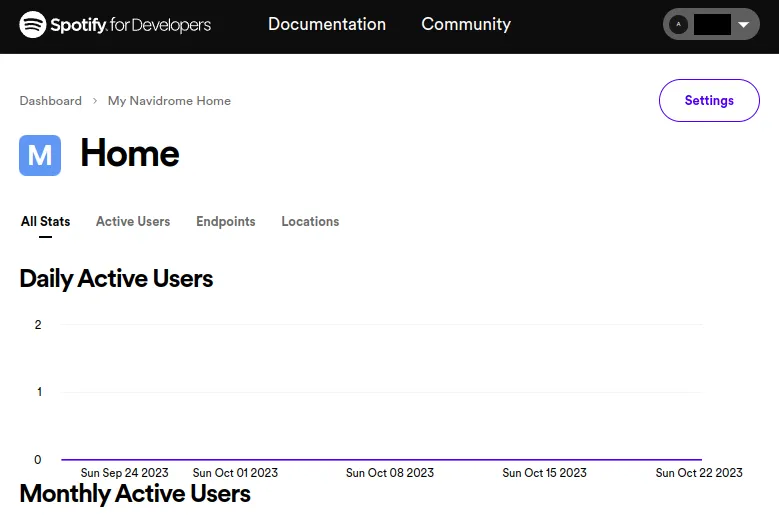Expand the account menu dropdown arrow
The image size is (779, 515).
[x=743, y=24]
